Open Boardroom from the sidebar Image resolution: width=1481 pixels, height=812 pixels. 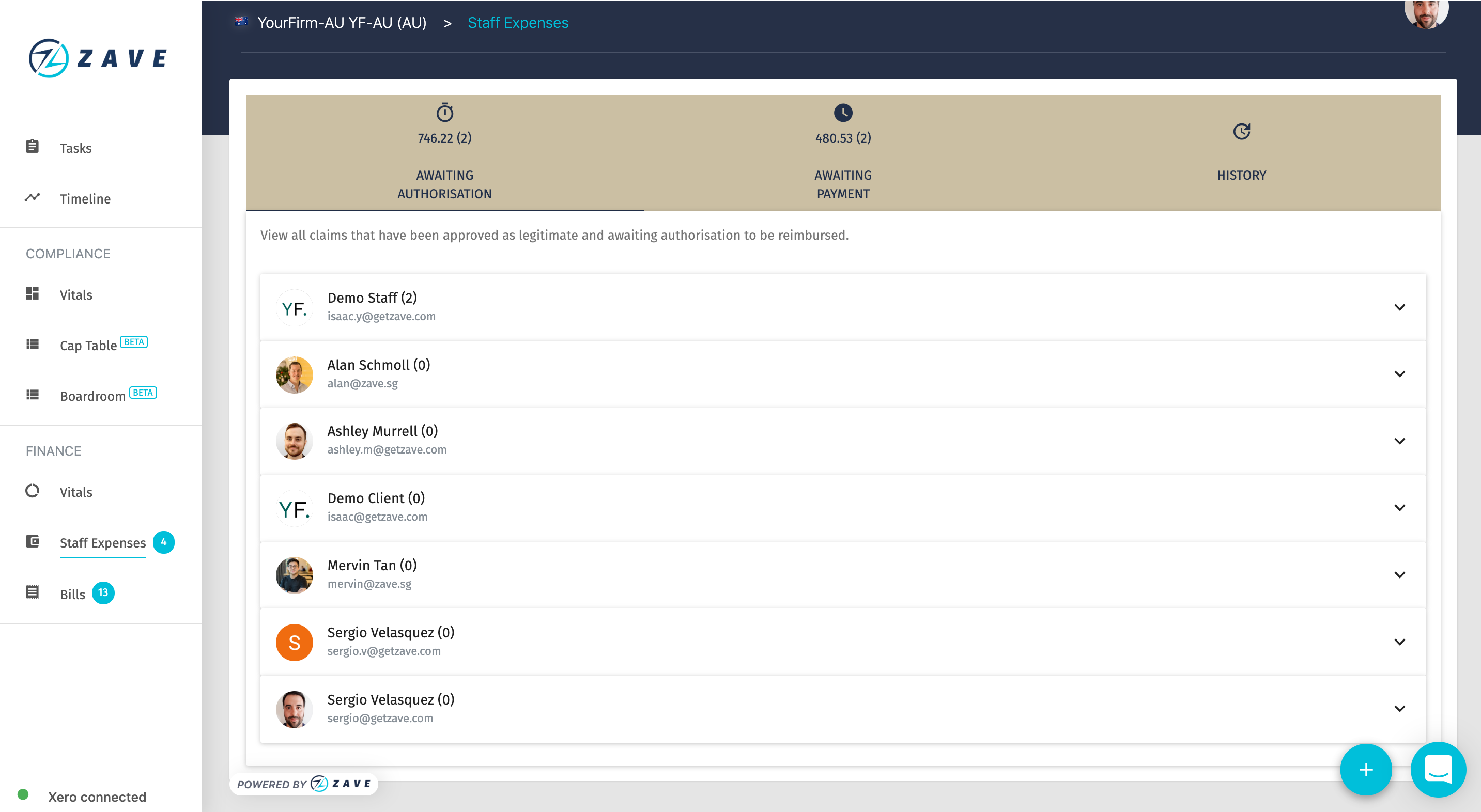tap(92, 396)
